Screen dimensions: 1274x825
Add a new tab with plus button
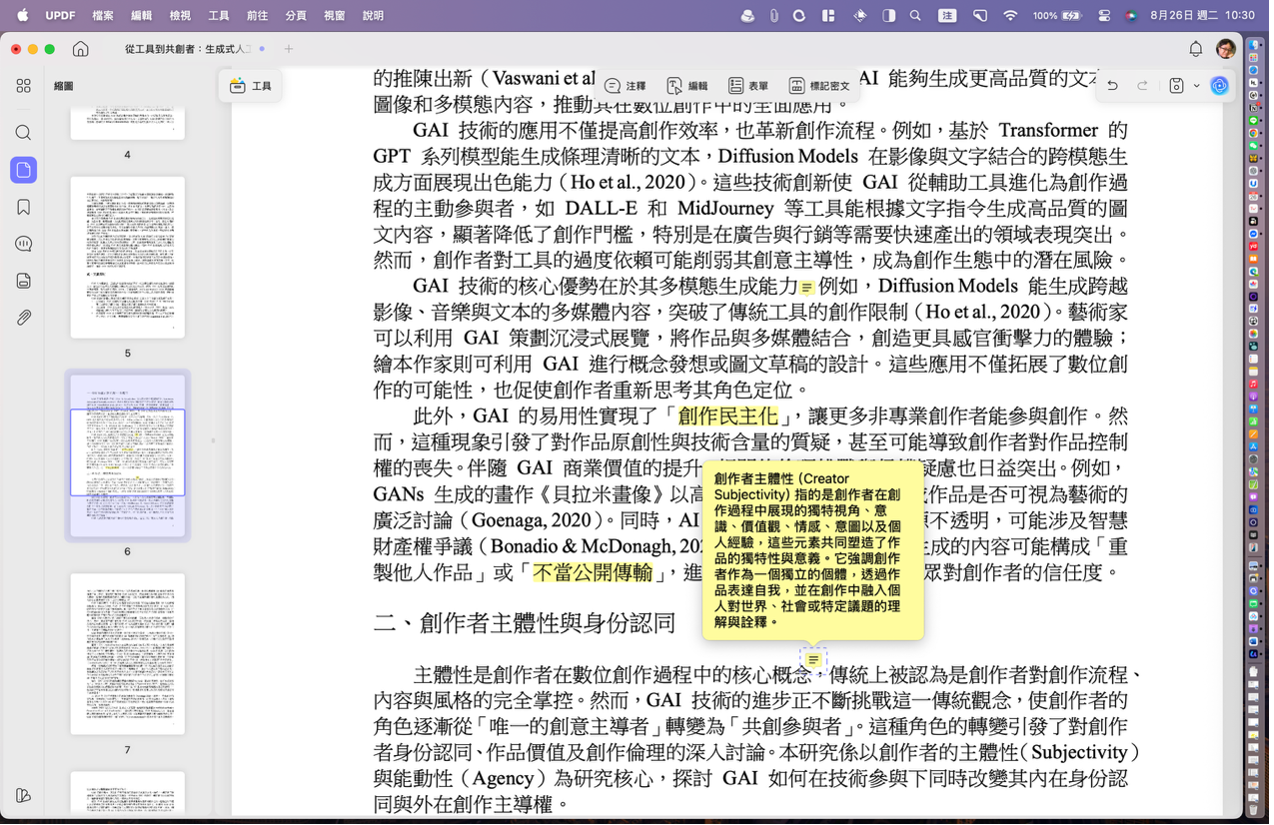[x=289, y=49]
